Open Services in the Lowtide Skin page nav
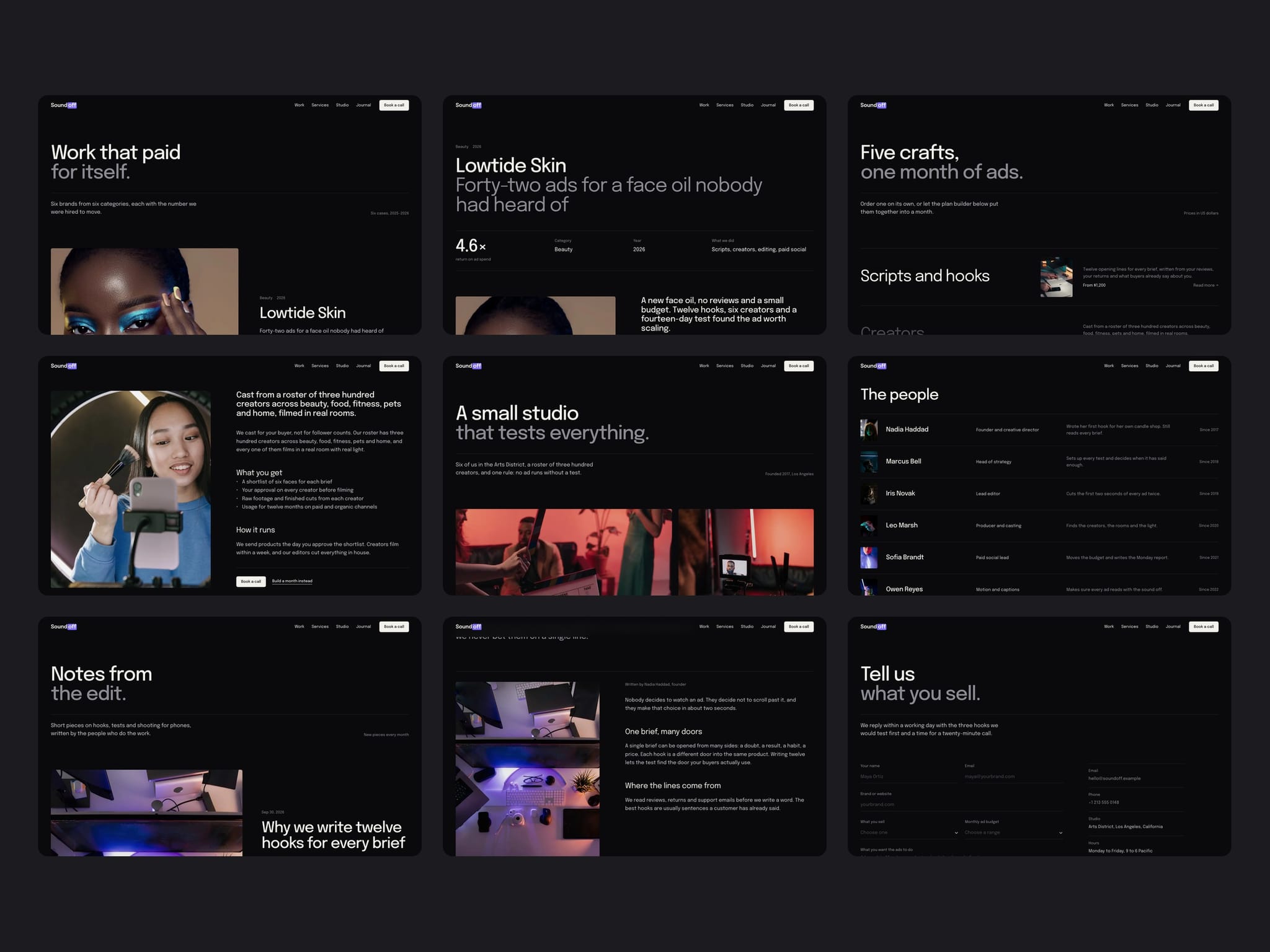 (725, 105)
